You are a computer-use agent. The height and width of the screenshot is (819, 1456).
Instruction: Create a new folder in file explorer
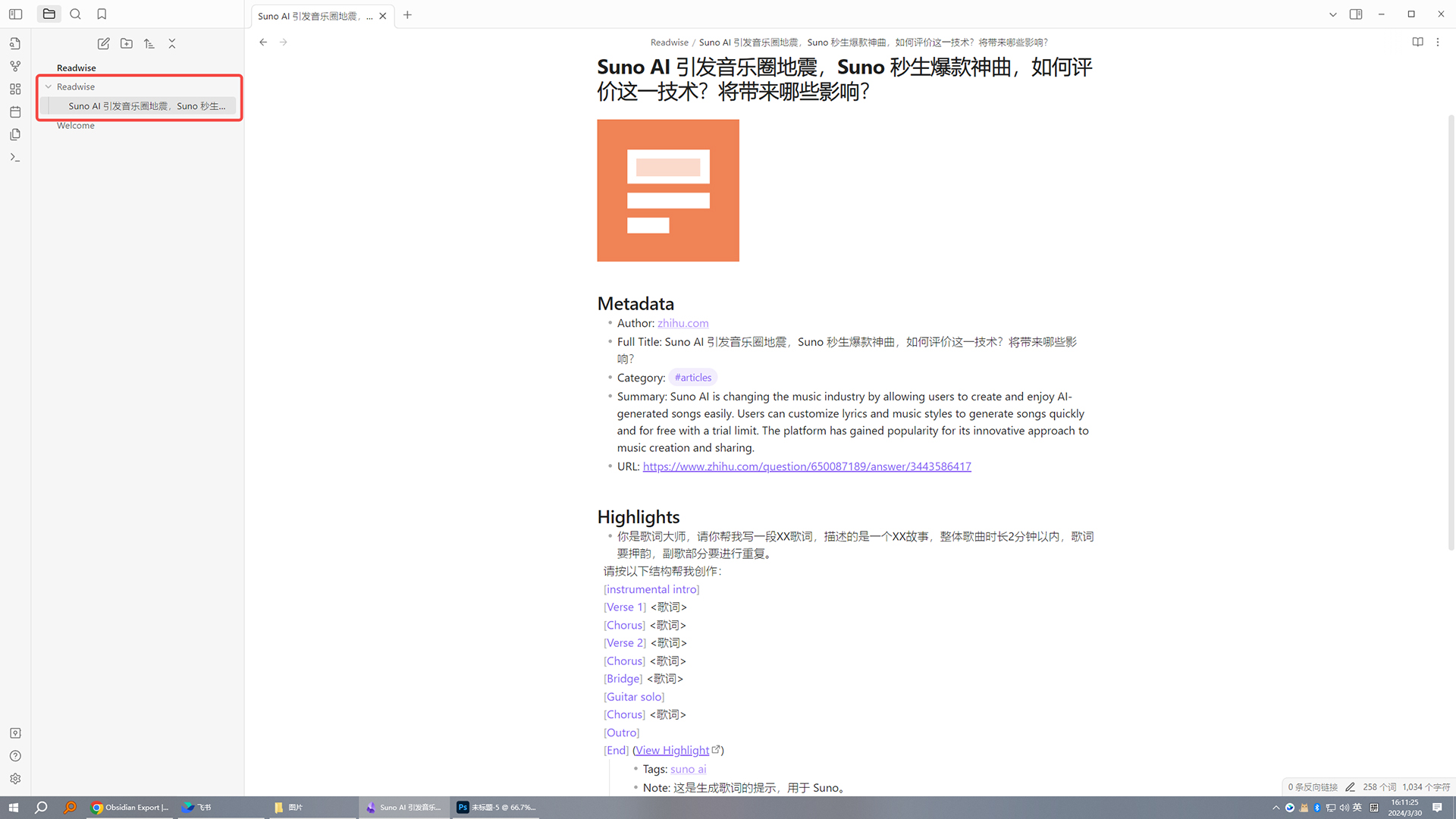tap(127, 43)
